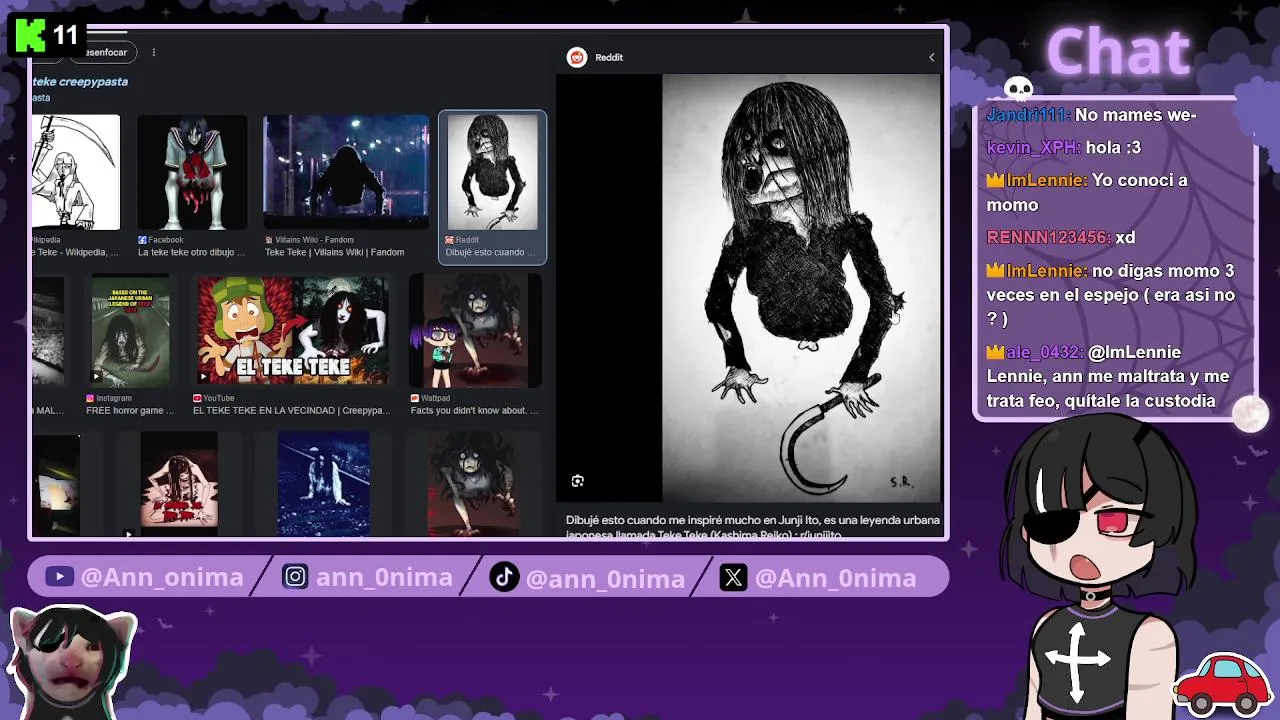Viewport: 1280px width, 720px height.
Task: Open 'La teke teke otro dibujo' Facebook result
Action: pyautogui.click(x=191, y=253)
